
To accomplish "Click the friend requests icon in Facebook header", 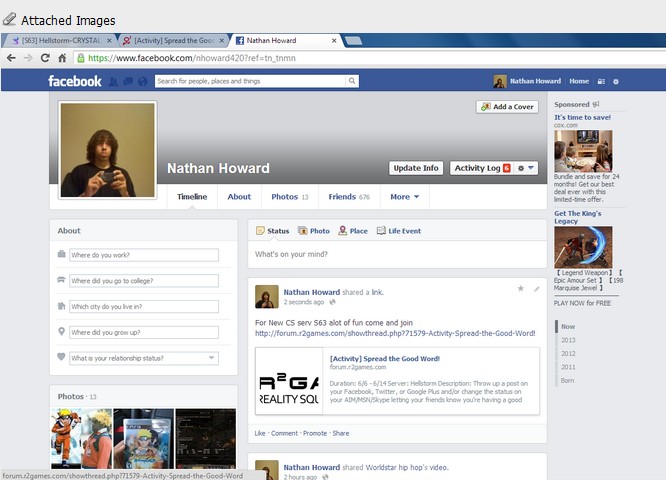I will [115, 81].
